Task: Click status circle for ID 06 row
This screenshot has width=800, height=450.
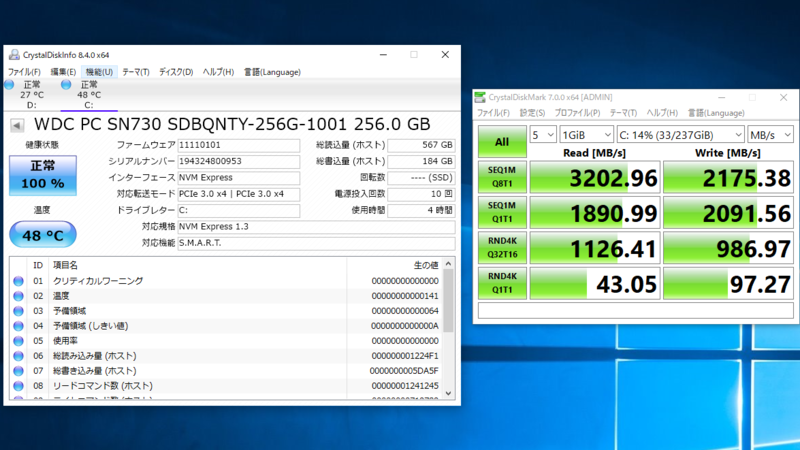Action: (x=18, y=356)
